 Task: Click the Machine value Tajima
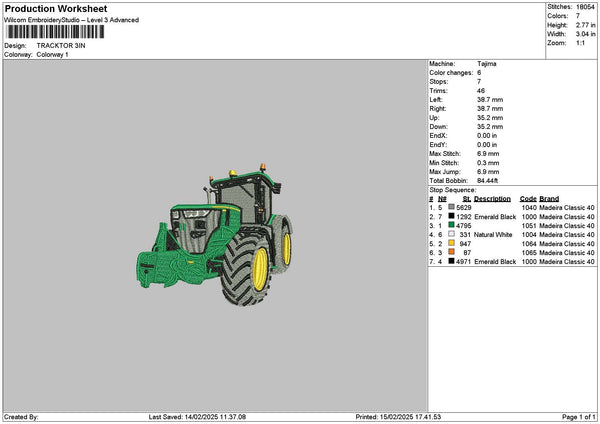coord(487,64)
